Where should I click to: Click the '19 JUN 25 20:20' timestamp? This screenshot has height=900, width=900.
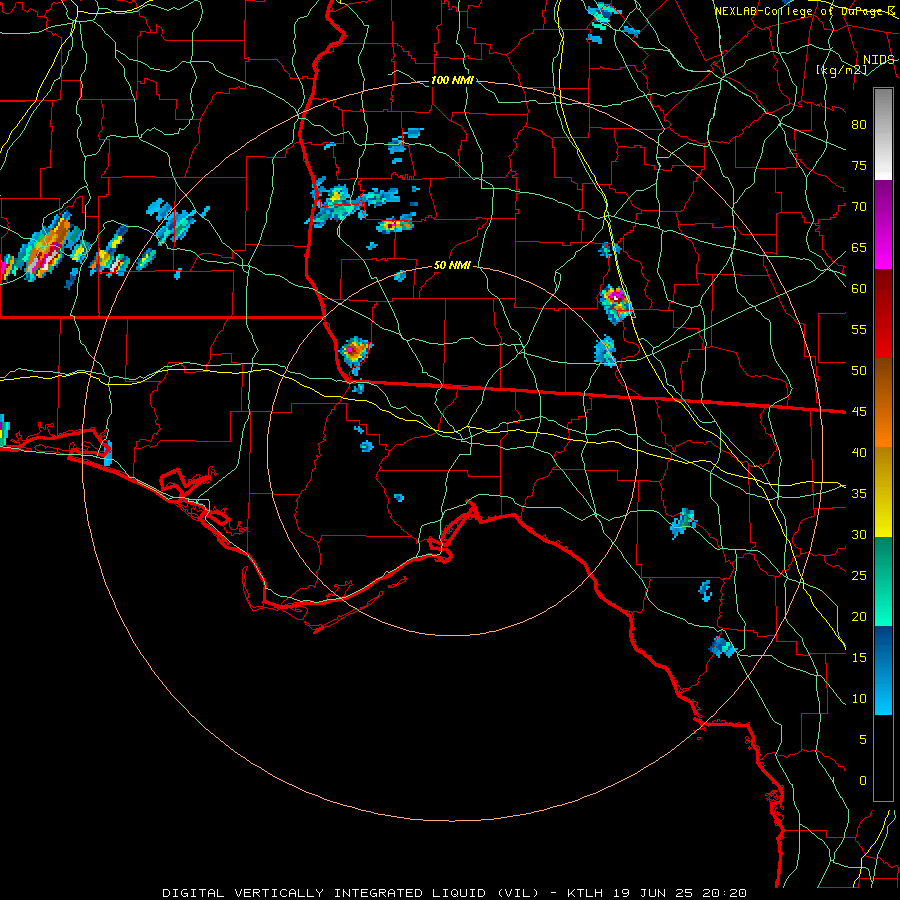(x=680, y=893)
